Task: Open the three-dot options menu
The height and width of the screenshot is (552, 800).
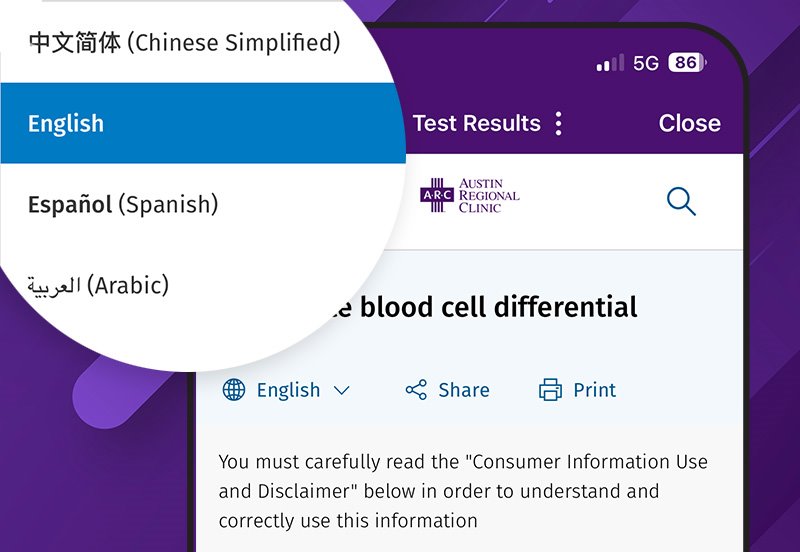Action: click(x=558, y=123)
